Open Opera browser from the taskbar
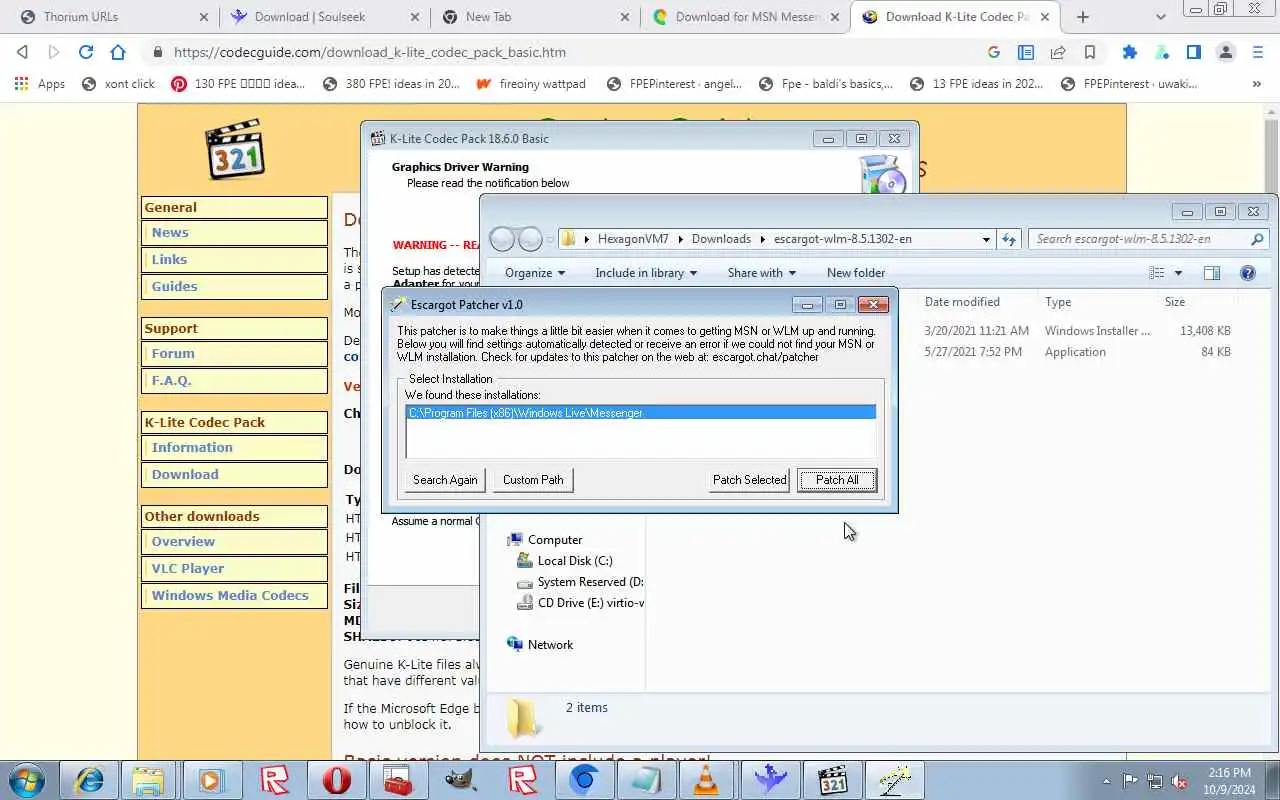Viewport: 1280px width, 800px height. click(337, 780)
